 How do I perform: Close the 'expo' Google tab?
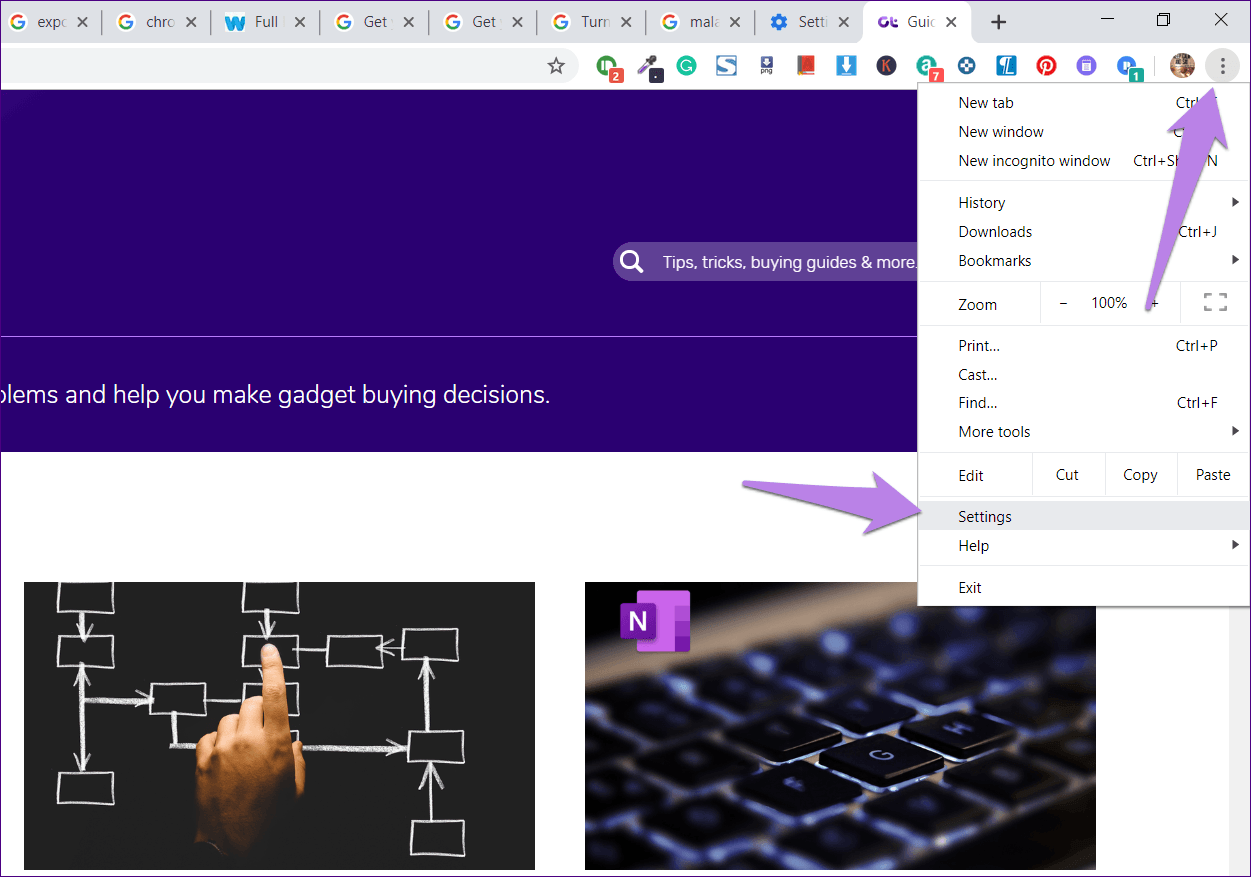pos(82,22)
